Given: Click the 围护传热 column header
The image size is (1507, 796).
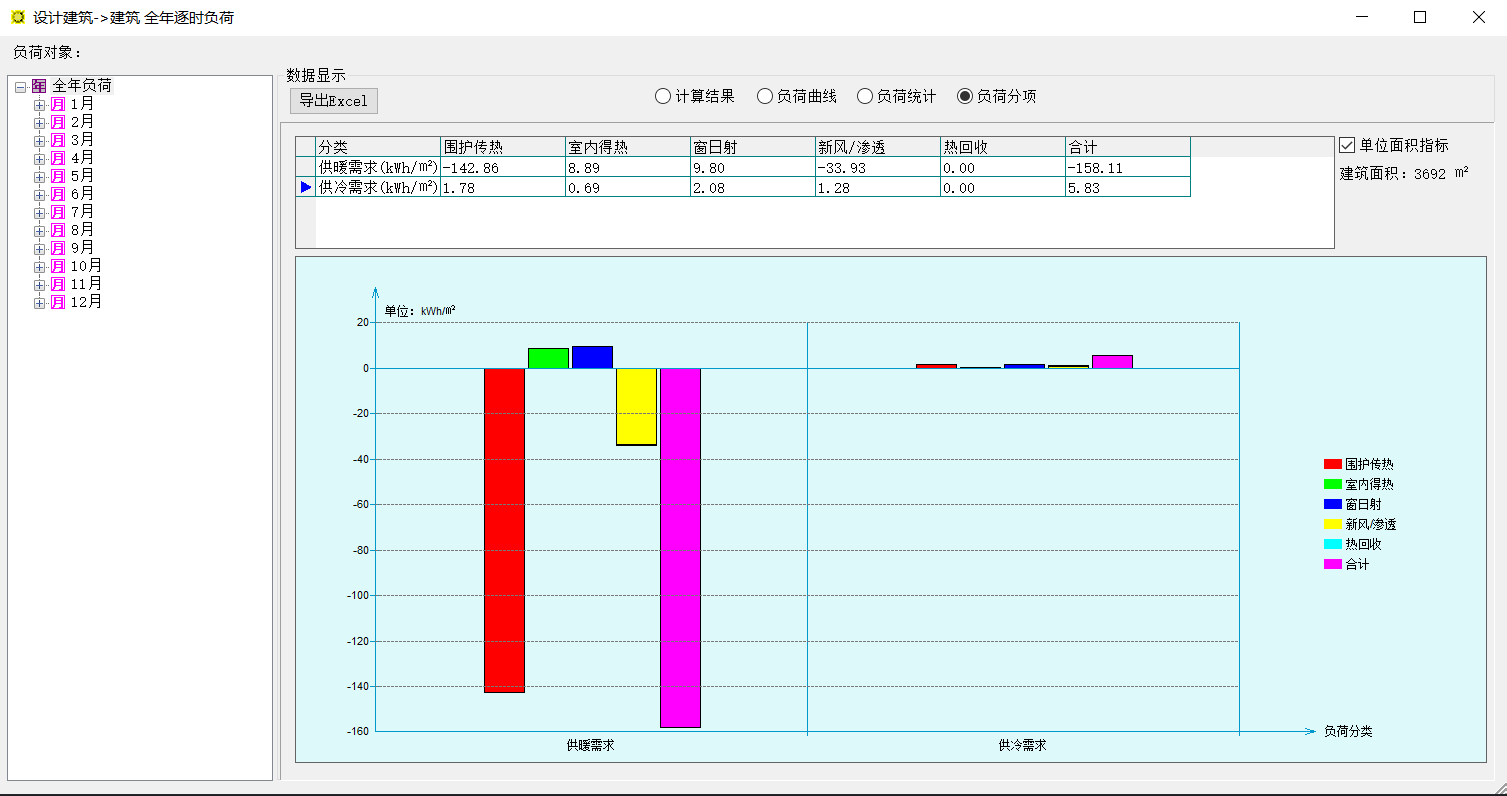Looking at the screenshot, I should tap(502, 147).
